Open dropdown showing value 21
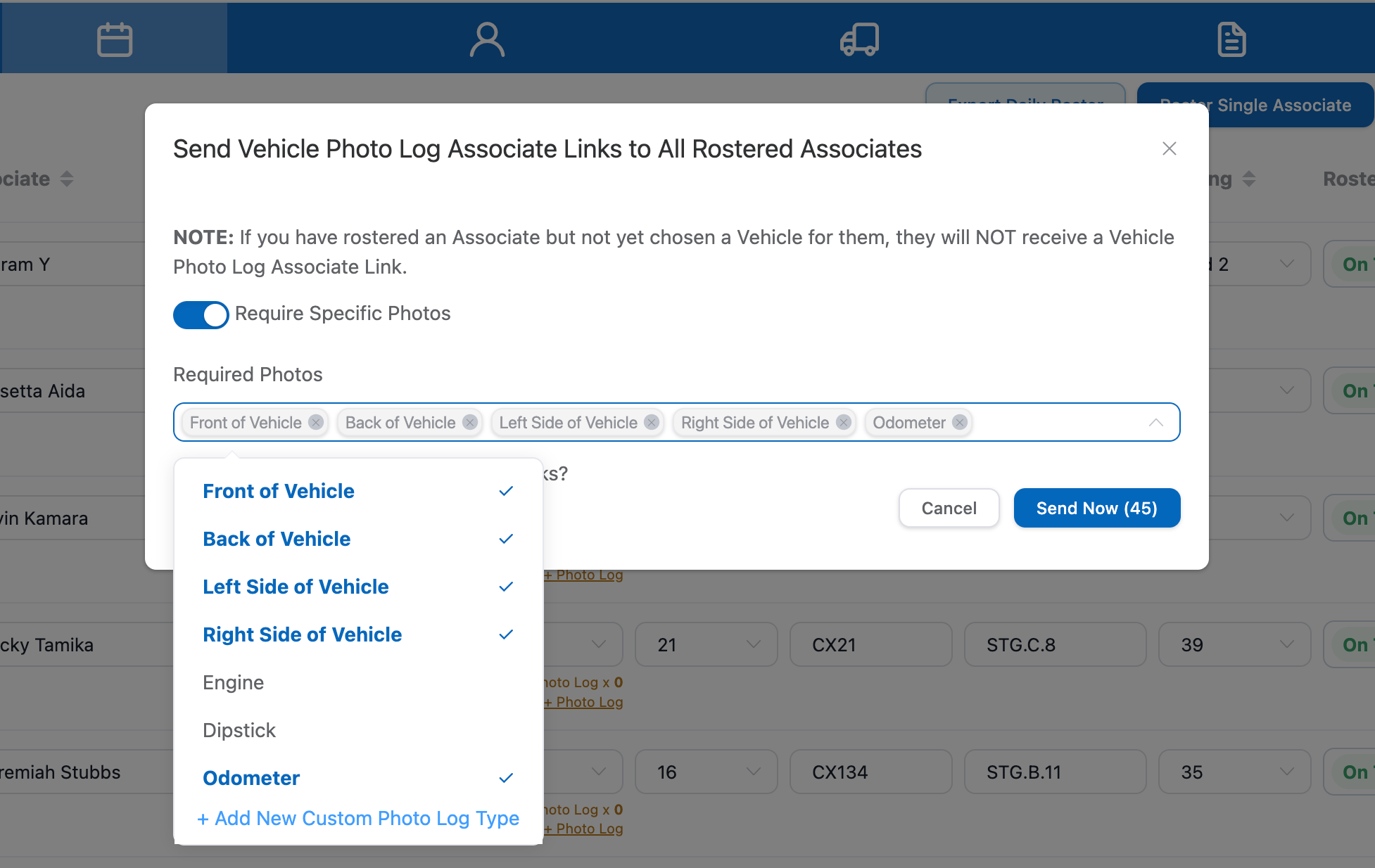Image resolution: width=1375 pixels, height=868 pixels. pos(706,644)
